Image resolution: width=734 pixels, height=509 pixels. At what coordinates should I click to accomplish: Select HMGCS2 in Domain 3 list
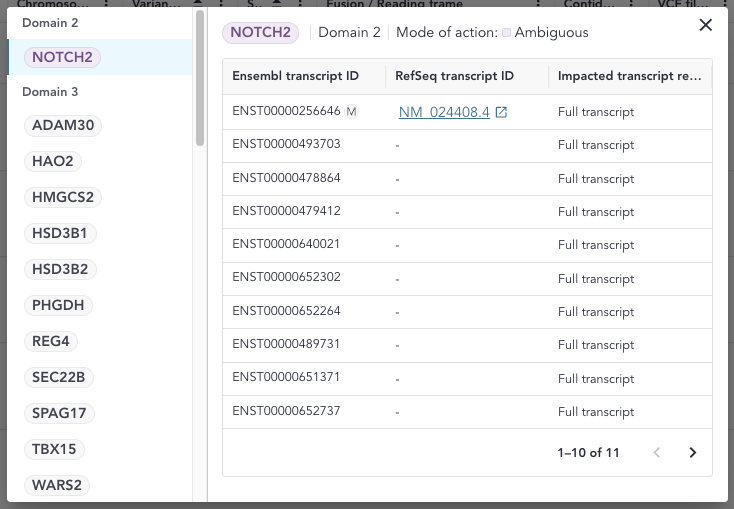pos(62,198)
